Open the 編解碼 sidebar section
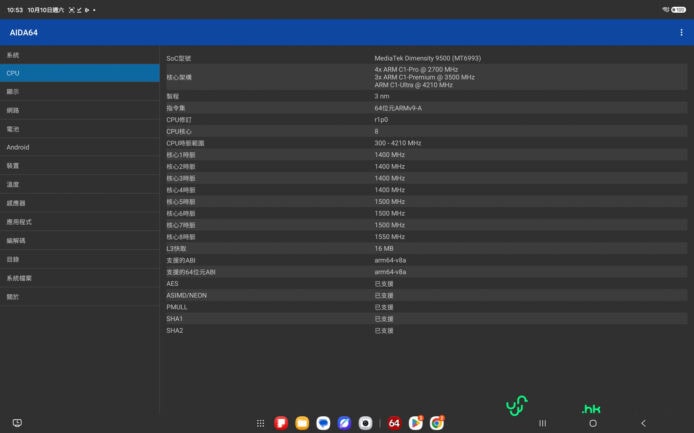This screenshot has height=433, width=694. (x=80, y=240)
